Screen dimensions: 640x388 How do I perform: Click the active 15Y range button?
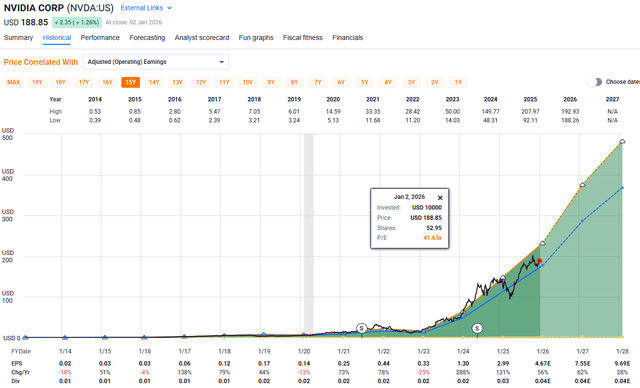[131, 82]
